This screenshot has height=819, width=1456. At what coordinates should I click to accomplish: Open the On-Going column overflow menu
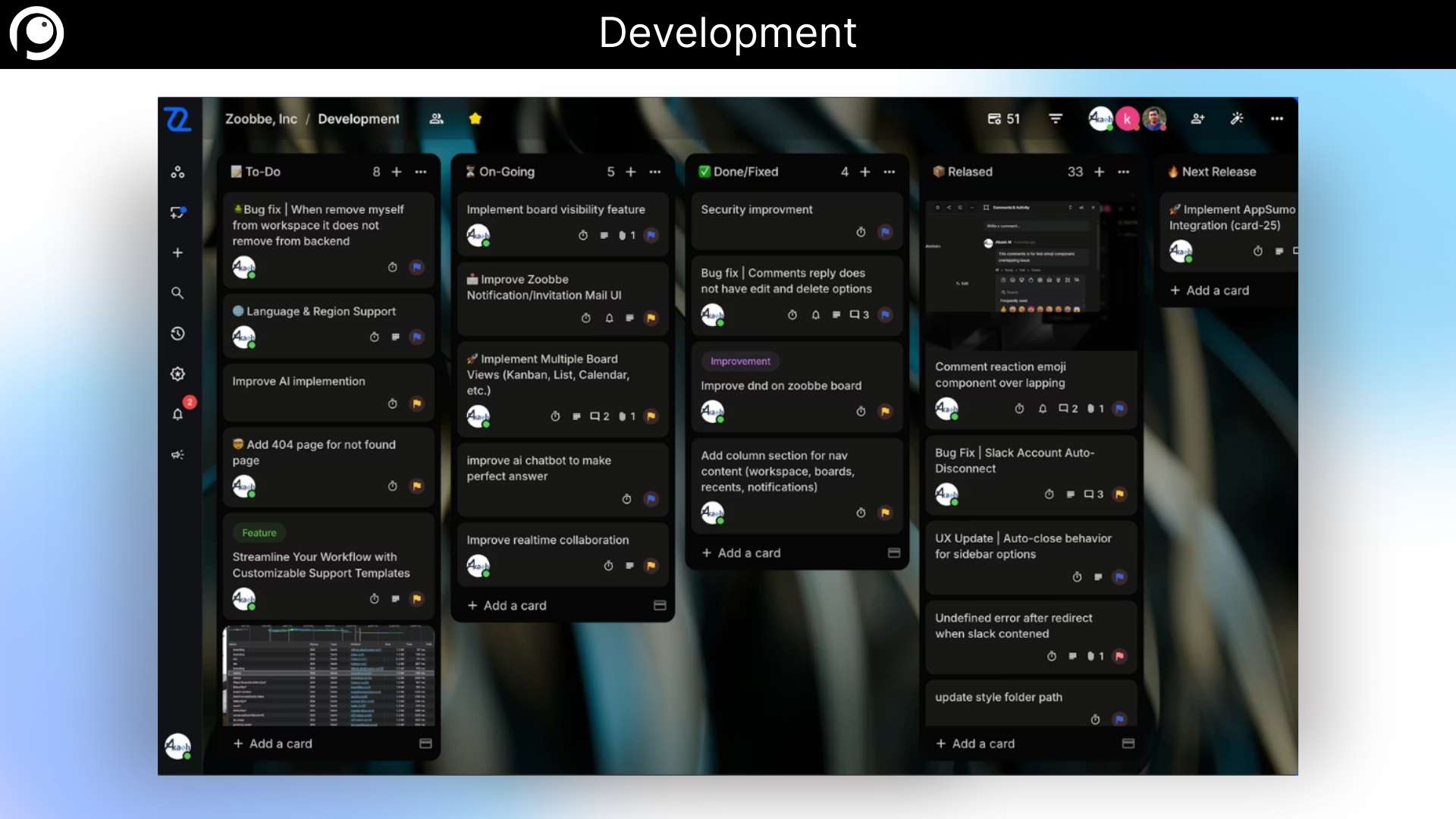pyautogui.click(x=655, y=172)
